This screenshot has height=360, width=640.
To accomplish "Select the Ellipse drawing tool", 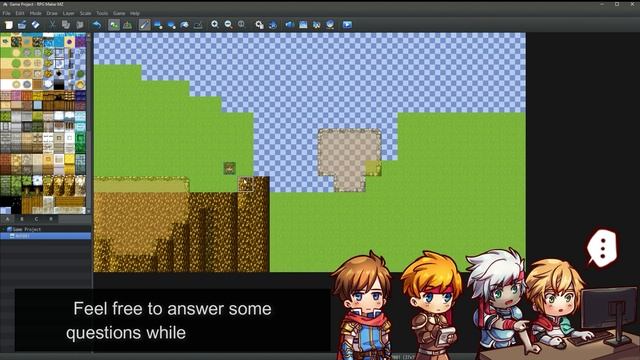I will click(171, 25).
